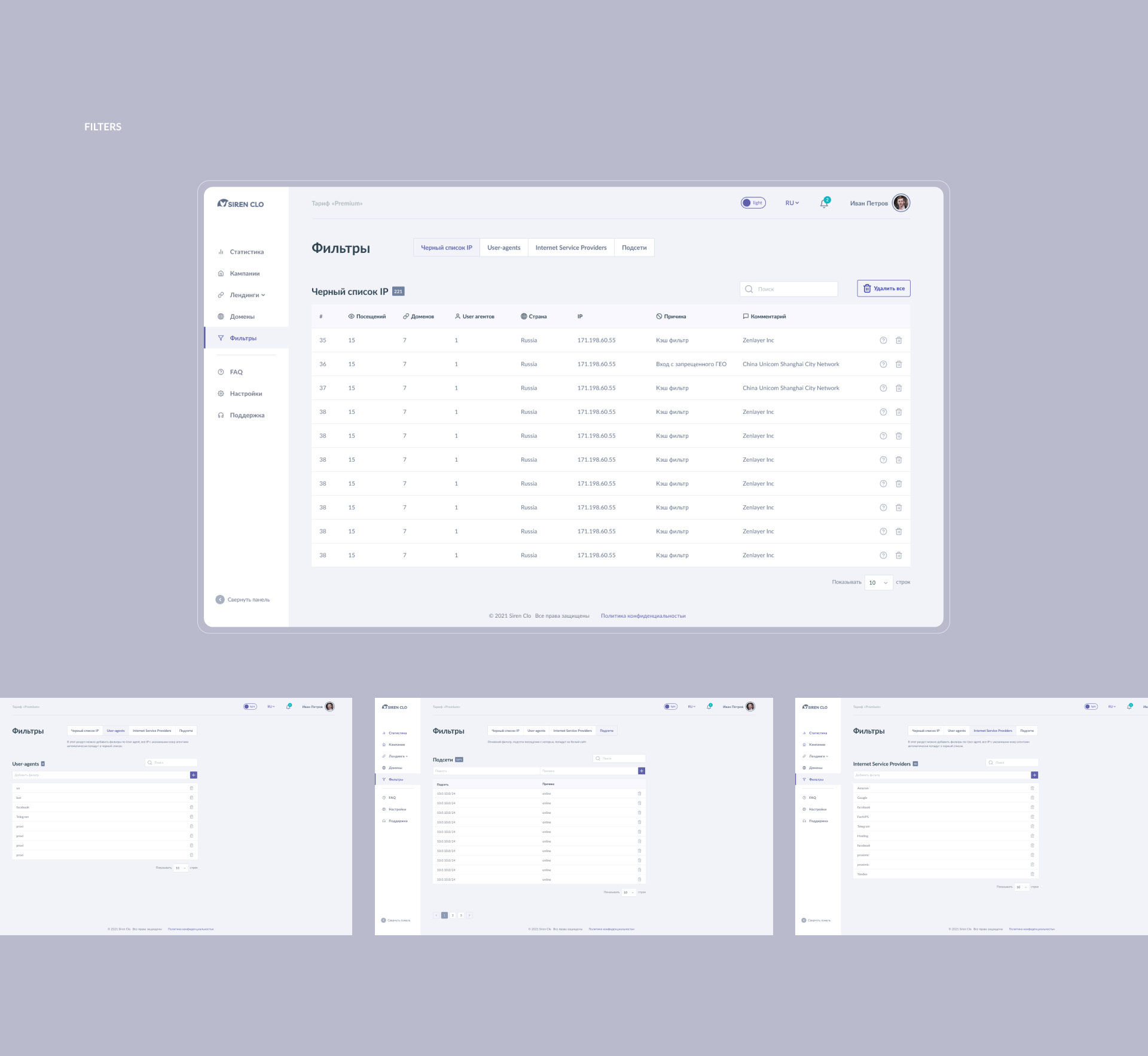Viewport: 1148px width, 1056px height.
Task: Open Домены in the sidebar
Action: (242, 316)
